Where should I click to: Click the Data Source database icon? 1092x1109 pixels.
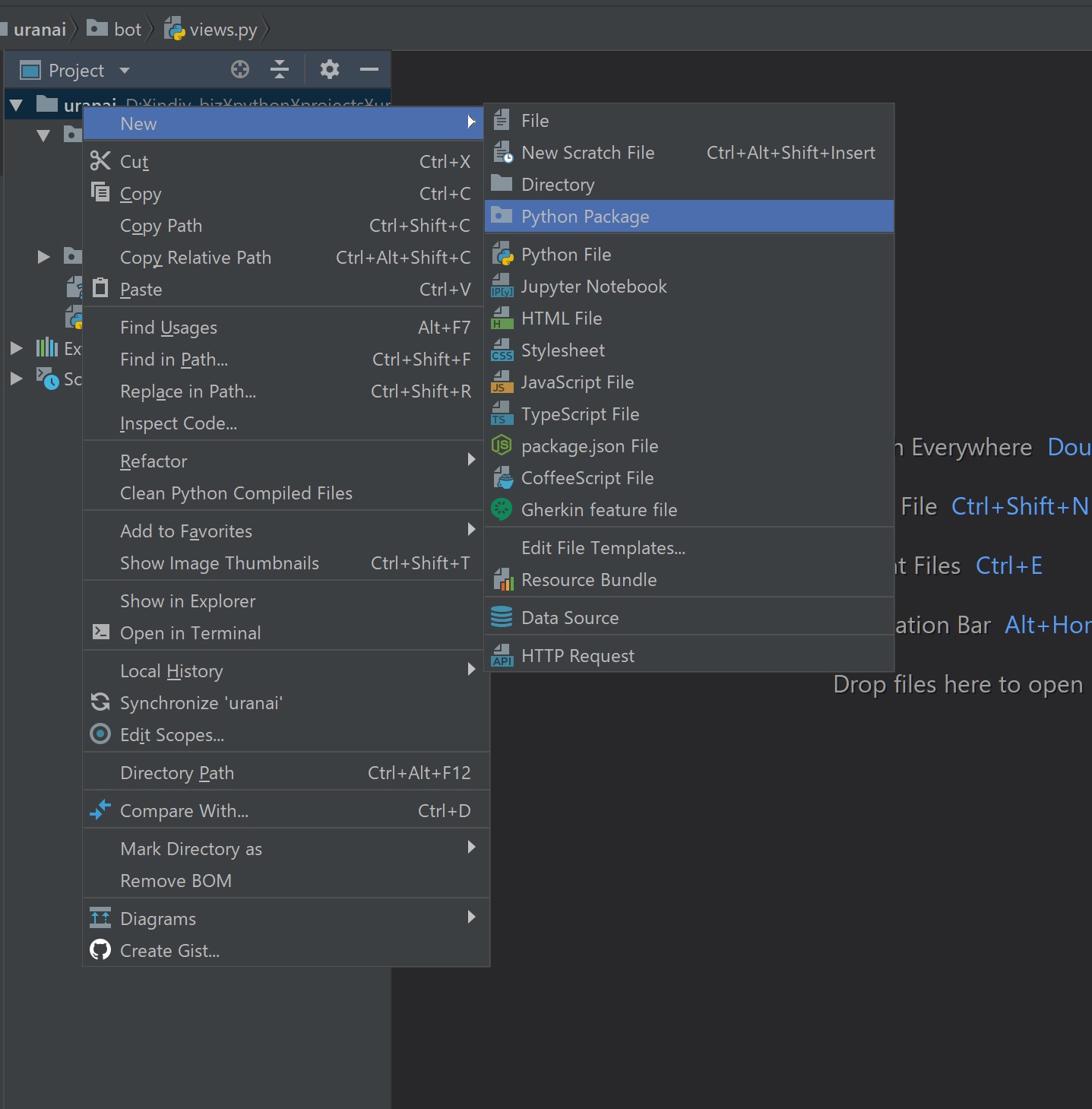[501, 617]
